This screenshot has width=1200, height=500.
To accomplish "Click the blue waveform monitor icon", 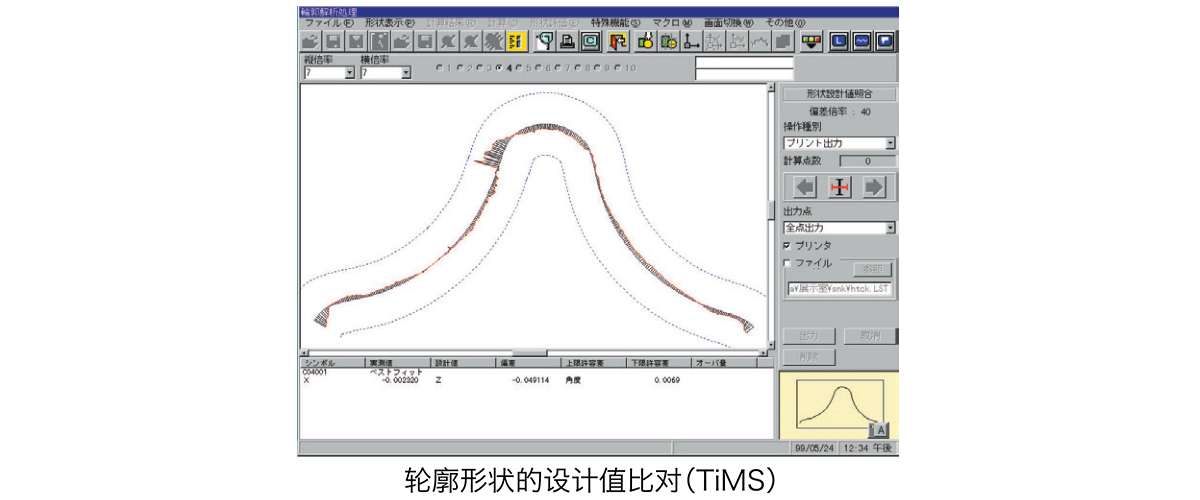I will (x=861, y=42).
